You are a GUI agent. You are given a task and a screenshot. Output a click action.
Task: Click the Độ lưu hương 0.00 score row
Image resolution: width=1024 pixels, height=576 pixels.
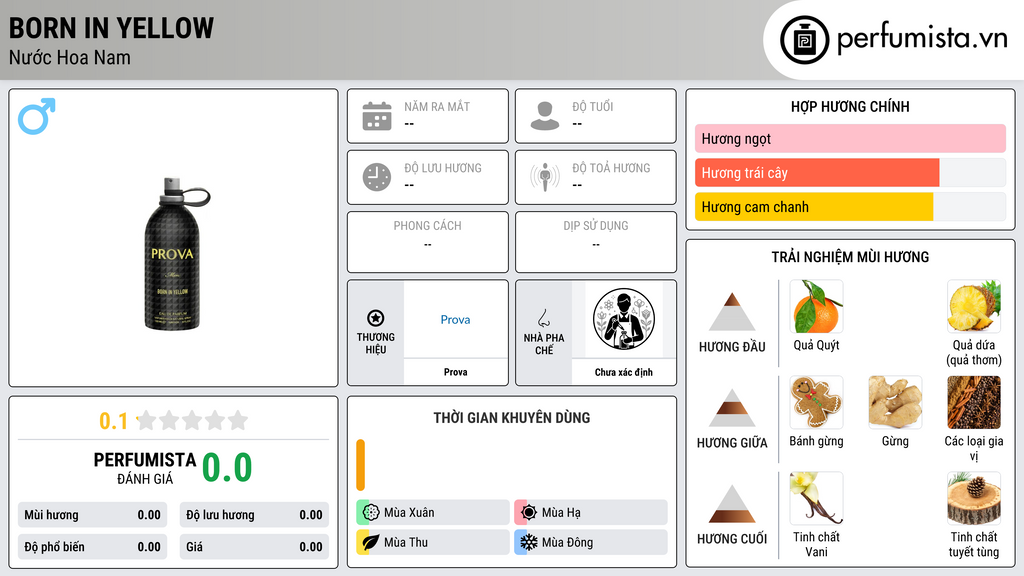254,515
